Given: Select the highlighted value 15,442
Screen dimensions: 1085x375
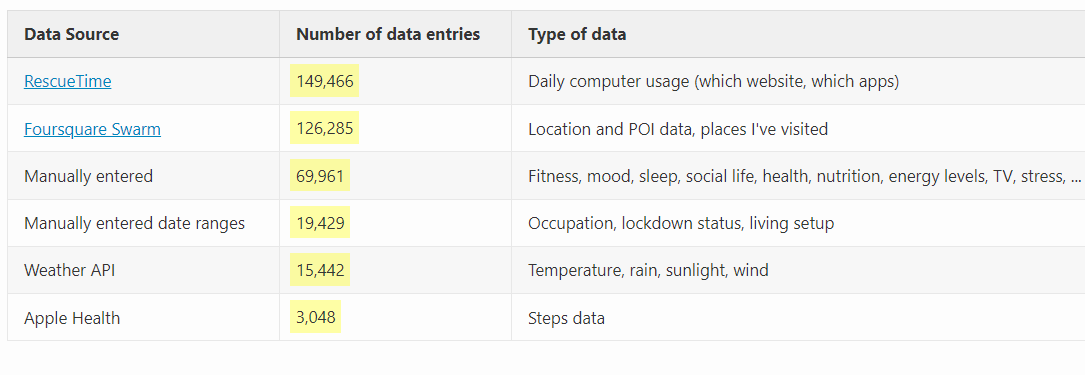Looking at the screenshot, I should pyautogui.click(x=320, y=271).
